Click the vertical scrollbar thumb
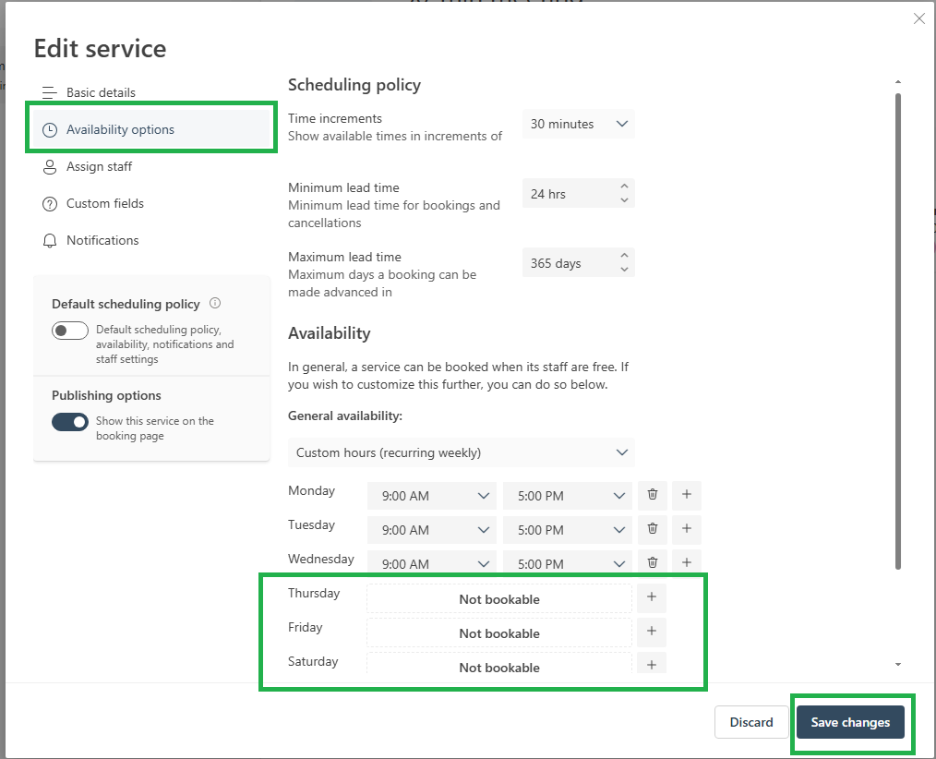The width and height of the screenshot is (936, 759). click(x=898, y=331)
